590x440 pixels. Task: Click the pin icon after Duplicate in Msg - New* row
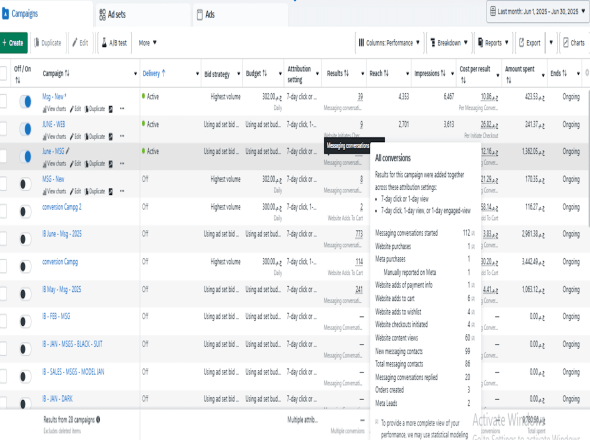111,109
